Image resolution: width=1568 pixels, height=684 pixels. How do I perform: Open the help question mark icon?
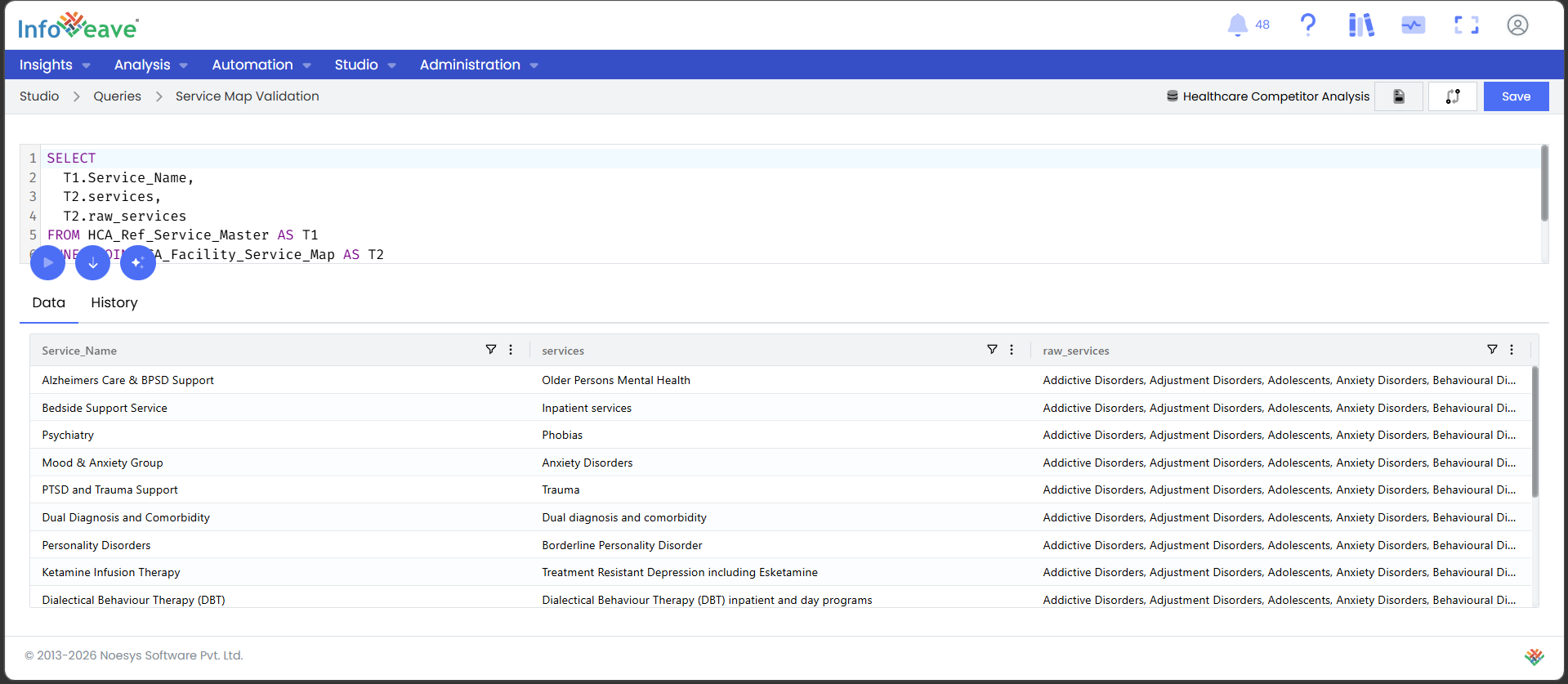pyautogui.click(x=1307, y=25)
